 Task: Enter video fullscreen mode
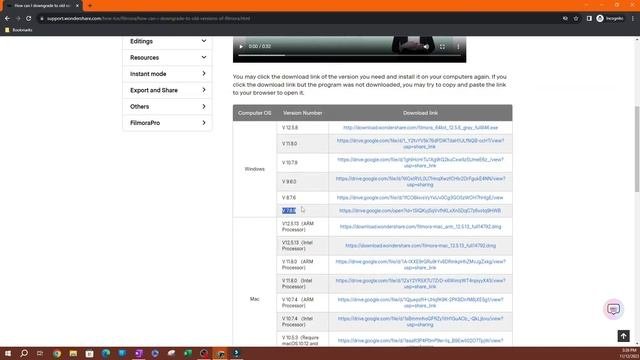click(x=442, y=47)
